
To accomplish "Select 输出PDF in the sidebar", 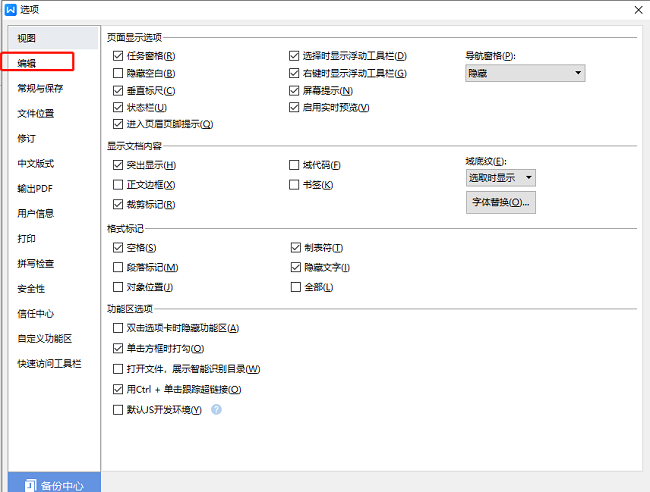I will tap(35, 188).
